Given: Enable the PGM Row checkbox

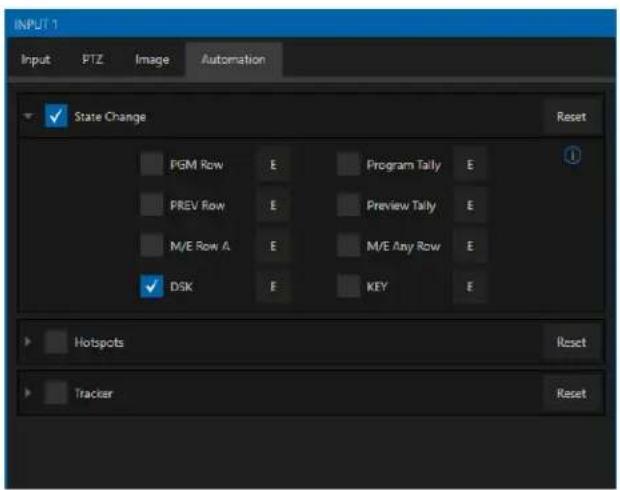Looking at the screenshot, I should 152,165.
